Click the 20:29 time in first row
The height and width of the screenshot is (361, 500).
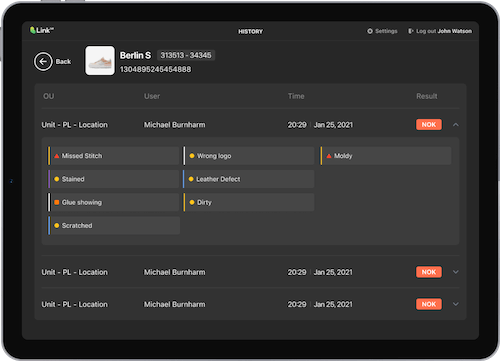(297, 125)
